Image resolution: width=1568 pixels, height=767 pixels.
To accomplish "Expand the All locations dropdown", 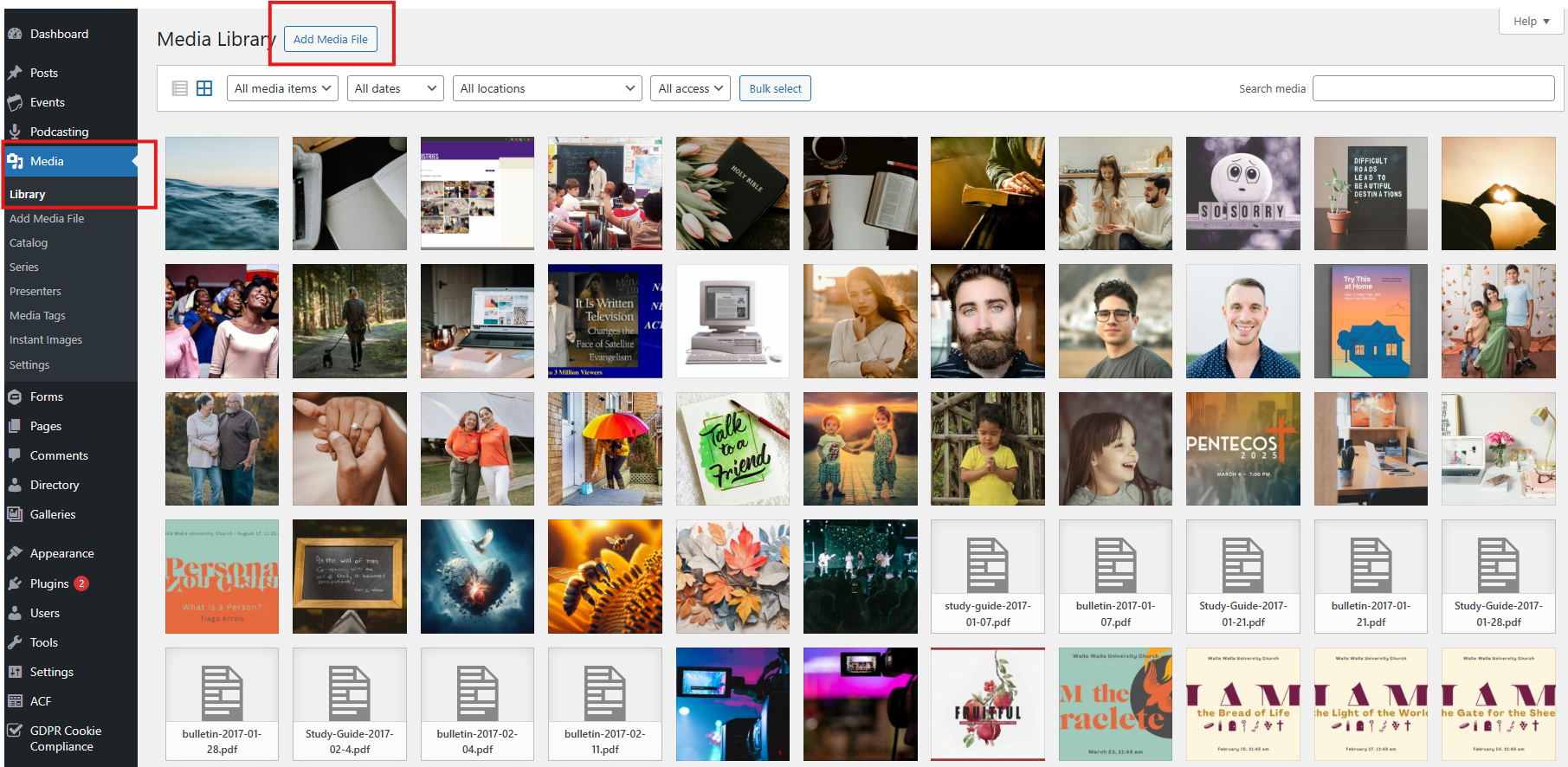I will tap(547, 88).
